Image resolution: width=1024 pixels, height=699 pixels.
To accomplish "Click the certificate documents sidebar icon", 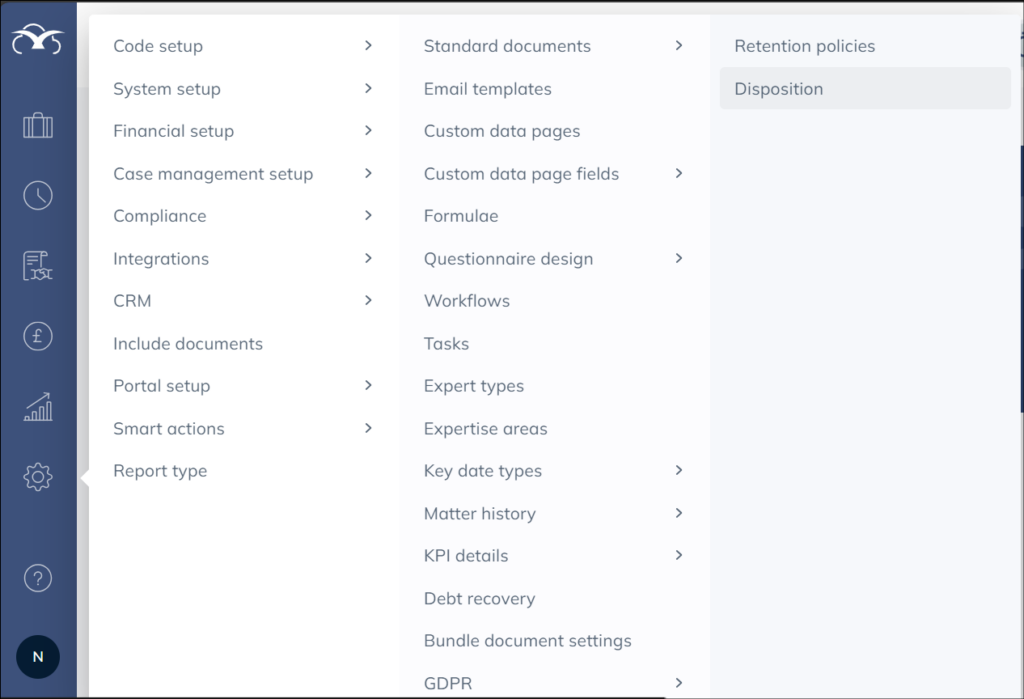I will point(38,266).
